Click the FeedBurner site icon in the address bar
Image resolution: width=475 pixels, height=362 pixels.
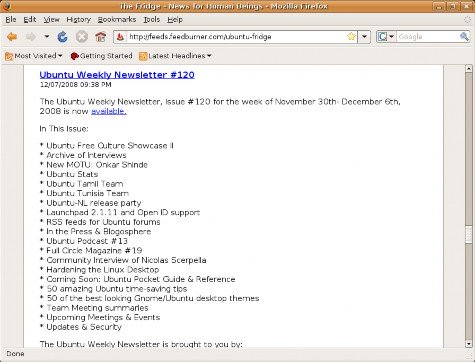click(x=121, y=37)
